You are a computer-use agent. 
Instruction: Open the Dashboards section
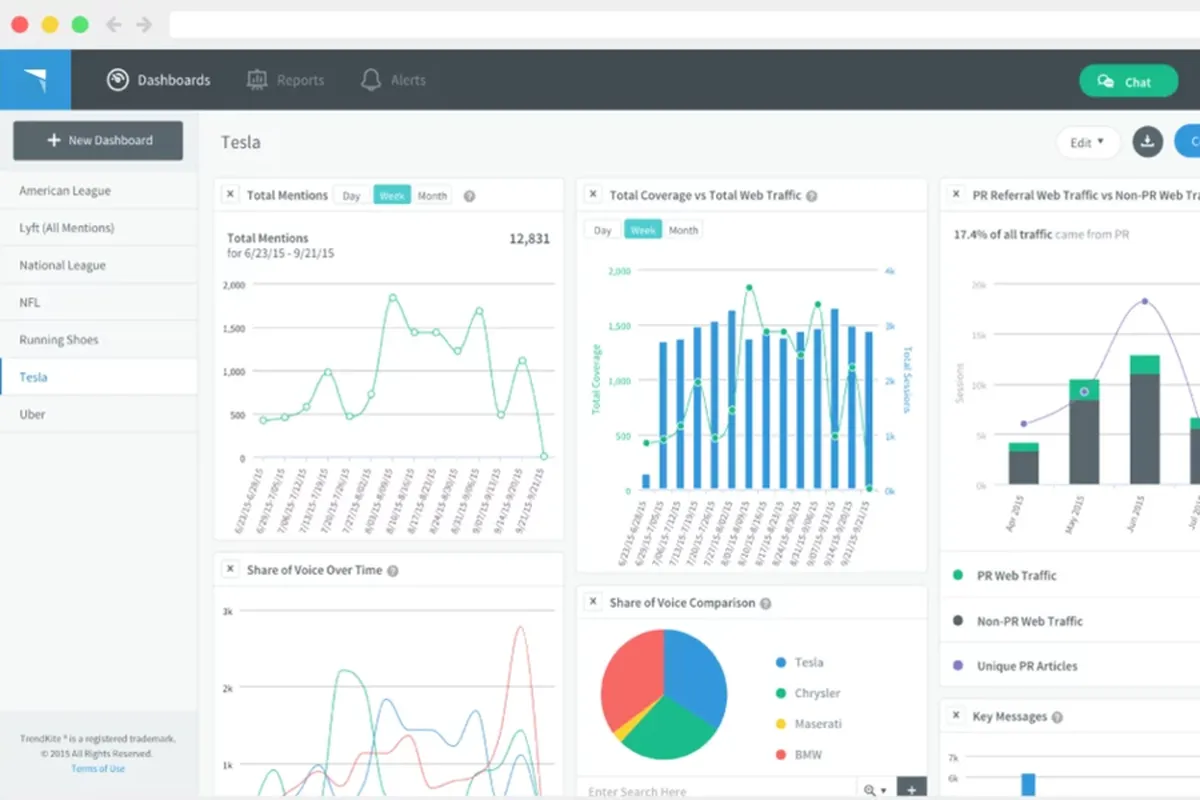(x=159, y=80)
